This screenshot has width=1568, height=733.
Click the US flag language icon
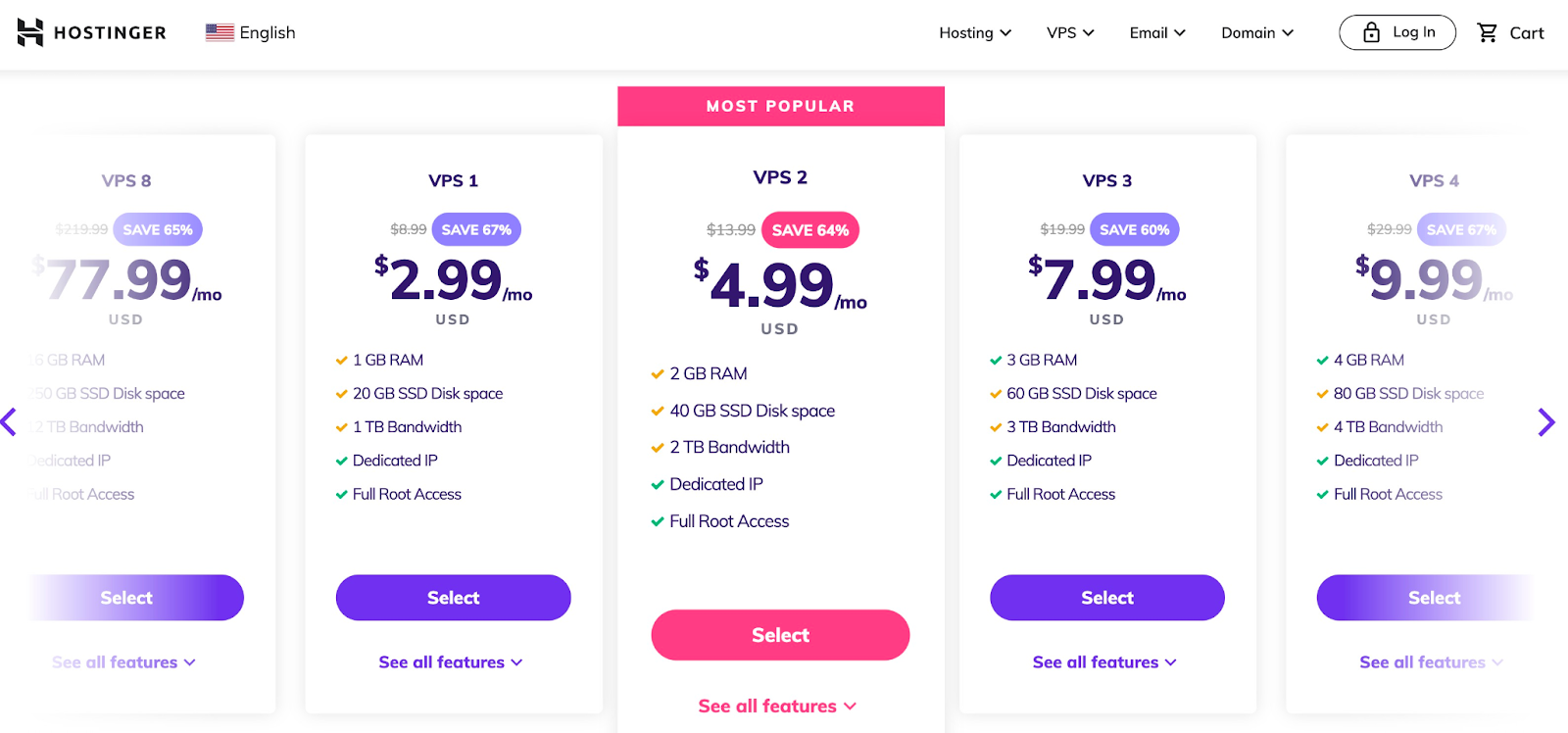point(219,32)
